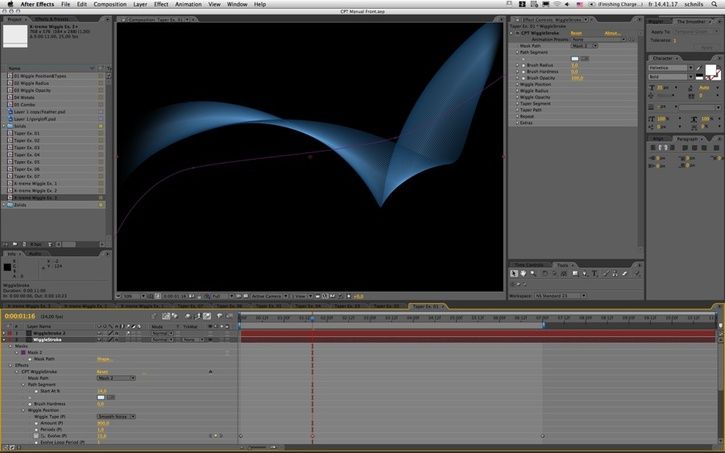Click Reset in Effect Controls panel
The image size is (725, 453).
tap(576, 33)
